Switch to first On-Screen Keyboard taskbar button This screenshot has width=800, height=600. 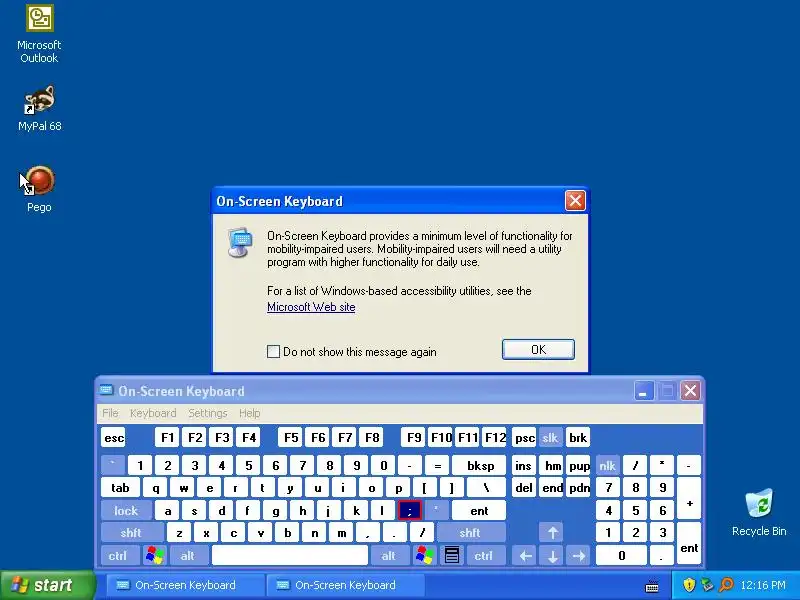coord(185,585)
